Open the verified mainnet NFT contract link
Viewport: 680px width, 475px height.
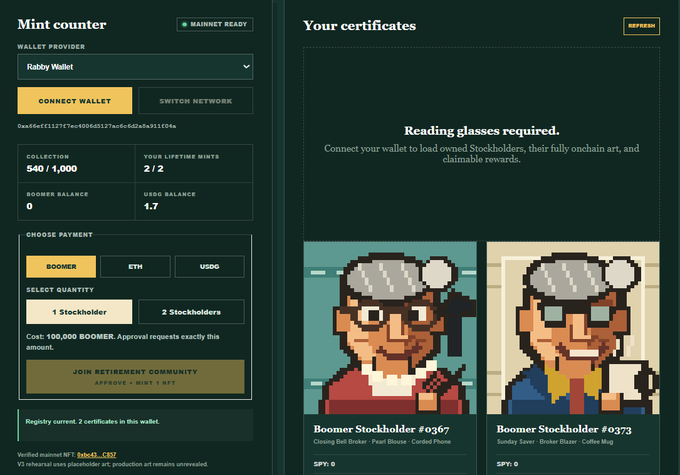pyautogui.click(x=97, y=455)
